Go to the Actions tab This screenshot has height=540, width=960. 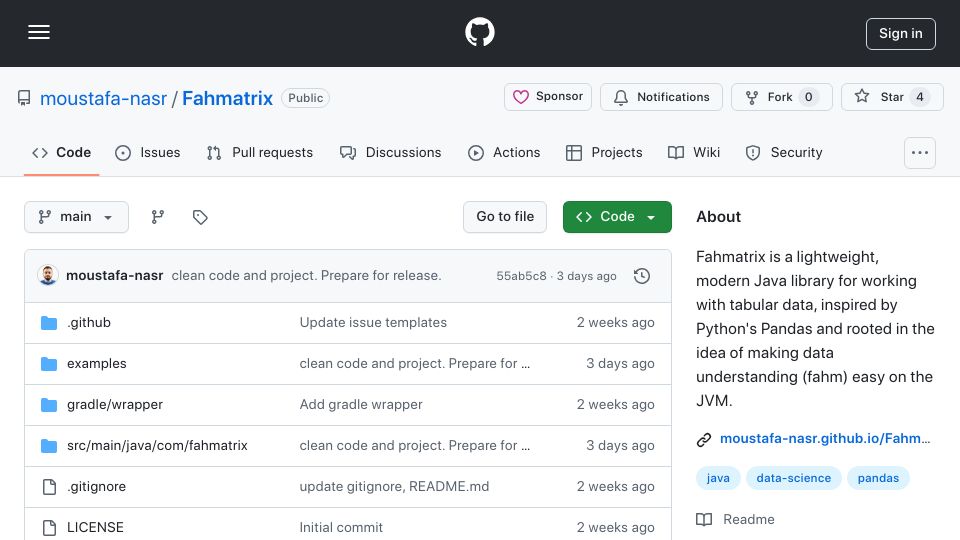tap(504, 152)
